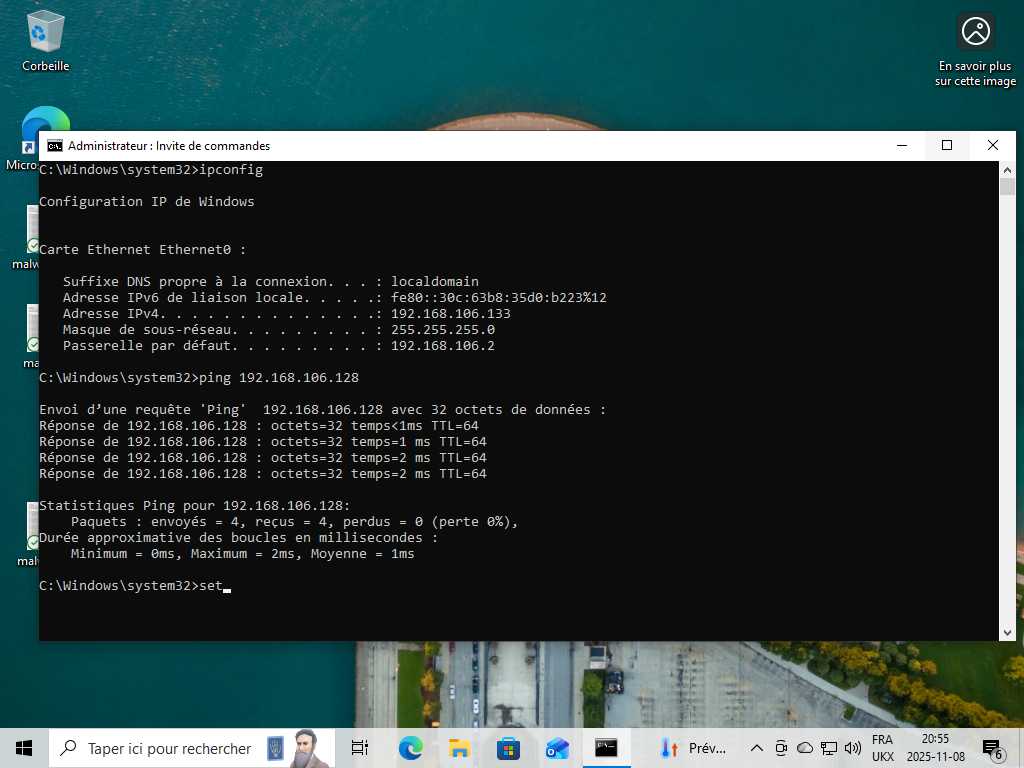The height and width of the screenshot is (768, 1024).
Task: Click the 'En savoir plus sur cette image' icon
Action: coord(975,50)
